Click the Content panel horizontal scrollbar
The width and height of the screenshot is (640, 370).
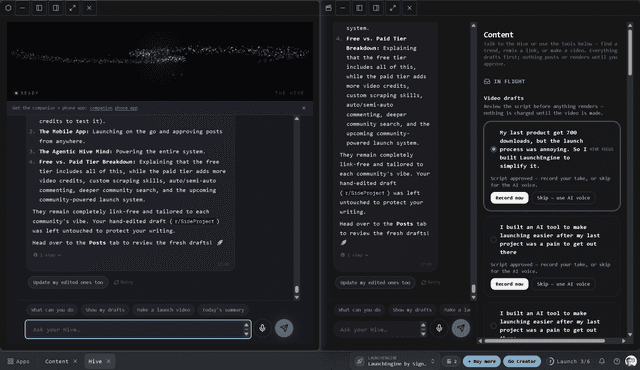click(544, 341)
